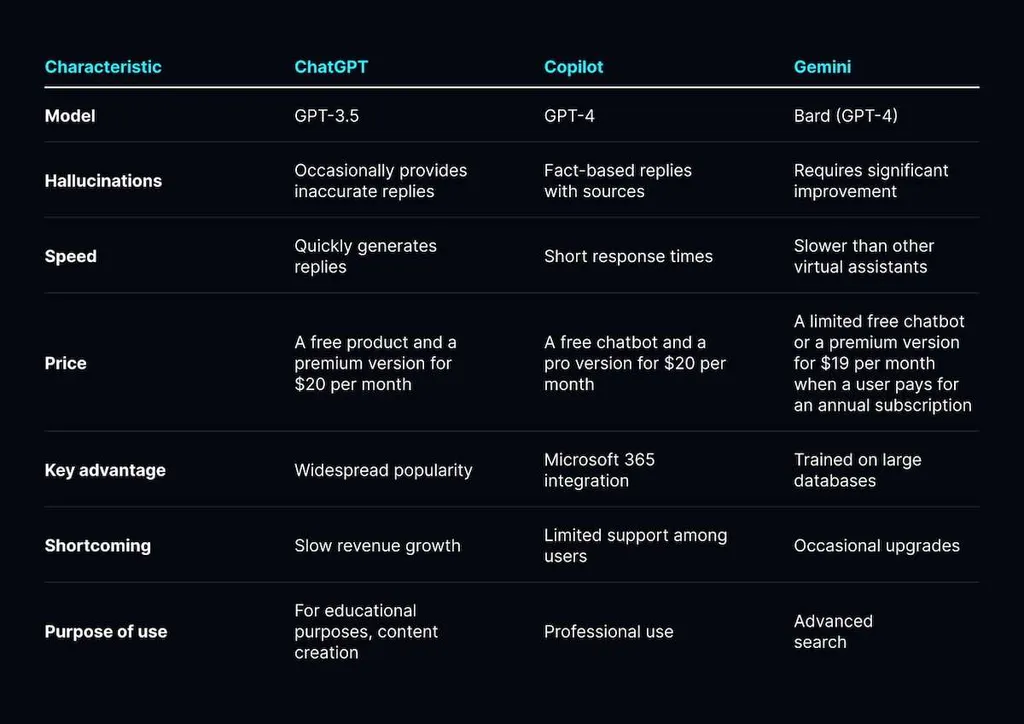Select the ChatGPT column header
This screenshot has width=1024, height=724.
point(331,67)
